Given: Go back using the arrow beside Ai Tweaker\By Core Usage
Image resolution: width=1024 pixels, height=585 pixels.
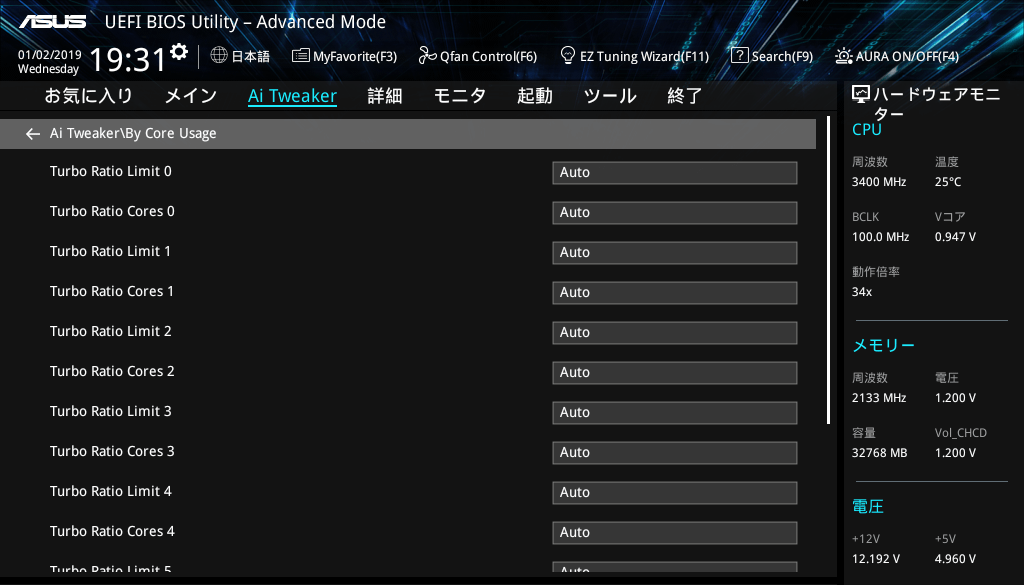Looking at the screenshot, I should 33,134.
